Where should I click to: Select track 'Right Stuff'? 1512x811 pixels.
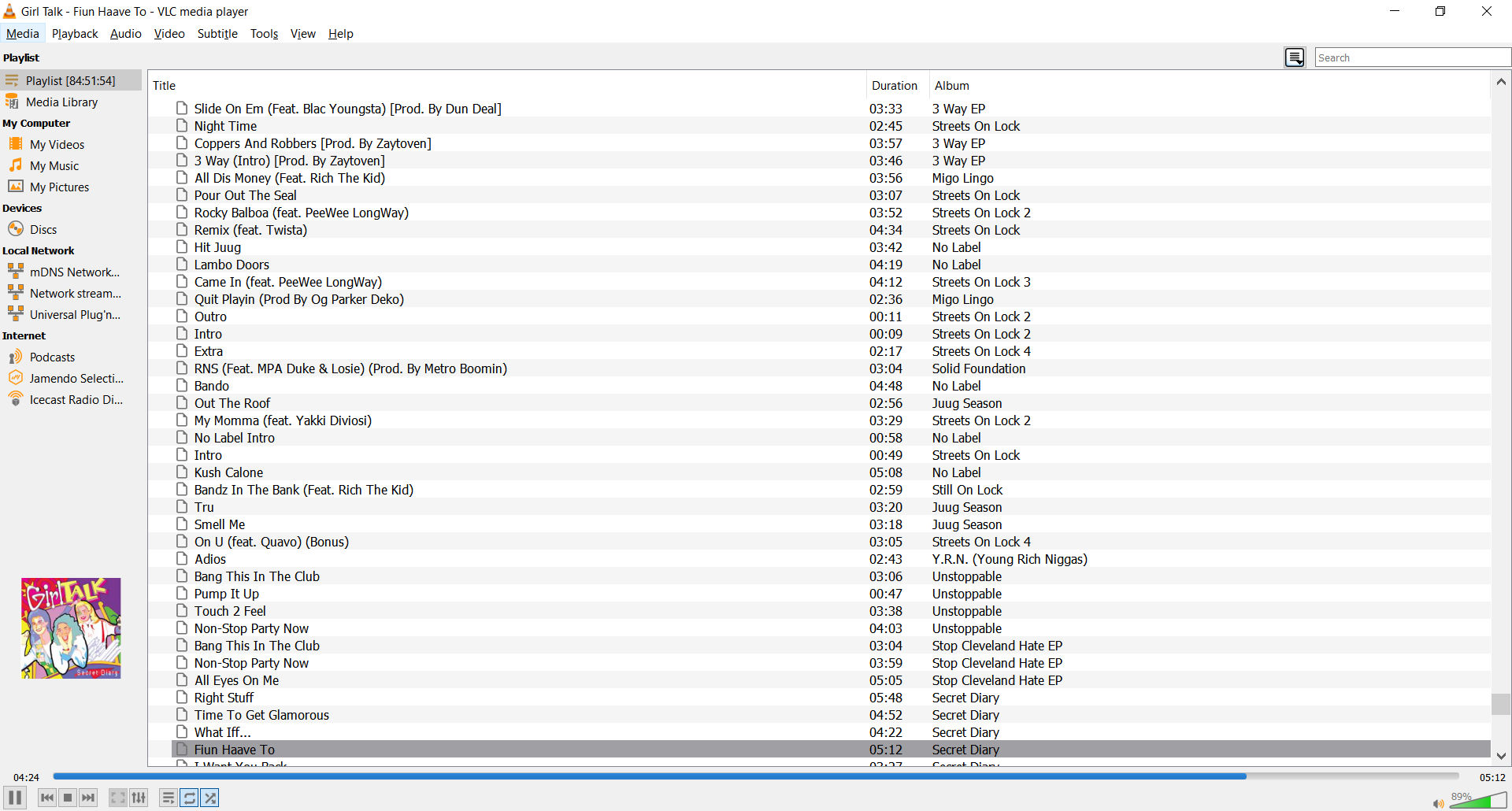coord(831,698)
